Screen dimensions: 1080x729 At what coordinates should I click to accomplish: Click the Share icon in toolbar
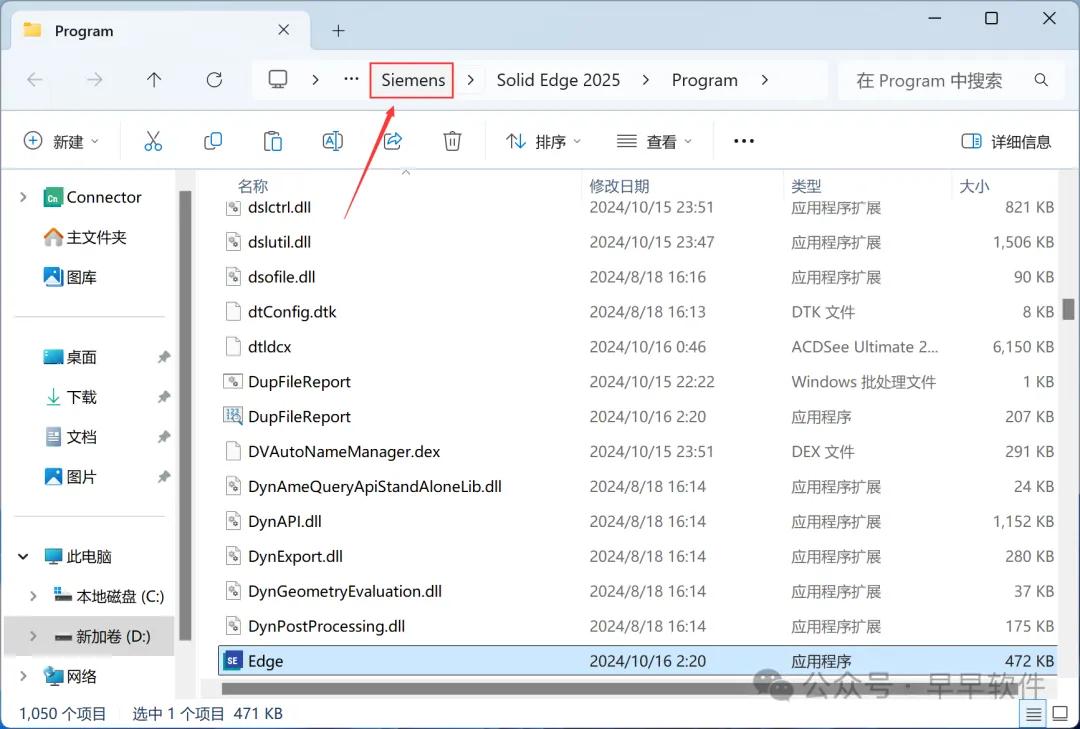pyautogui.click(x=393, y=141)
